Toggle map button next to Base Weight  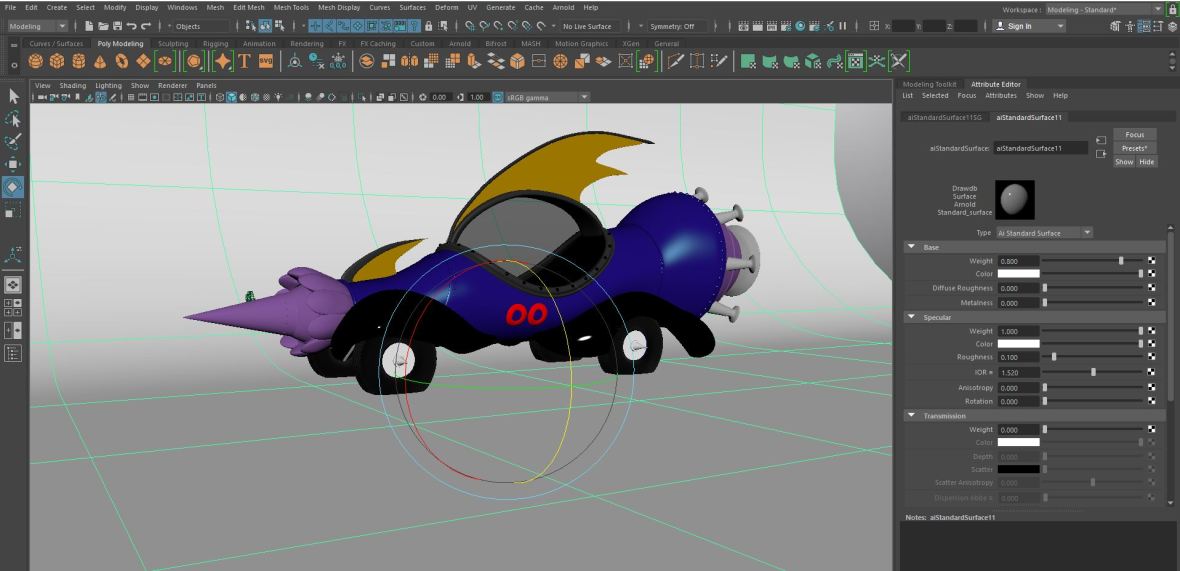(1151, 260)
